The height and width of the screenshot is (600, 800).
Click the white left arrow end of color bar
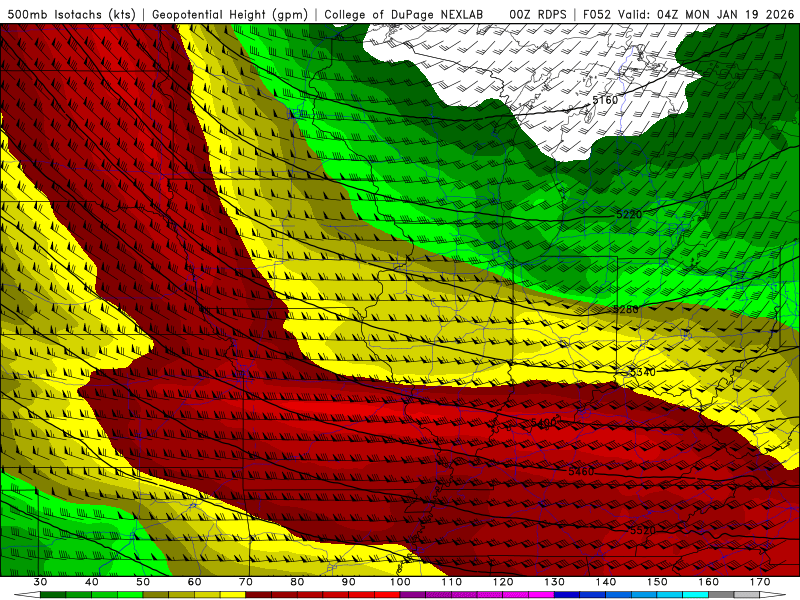point(27,595)
